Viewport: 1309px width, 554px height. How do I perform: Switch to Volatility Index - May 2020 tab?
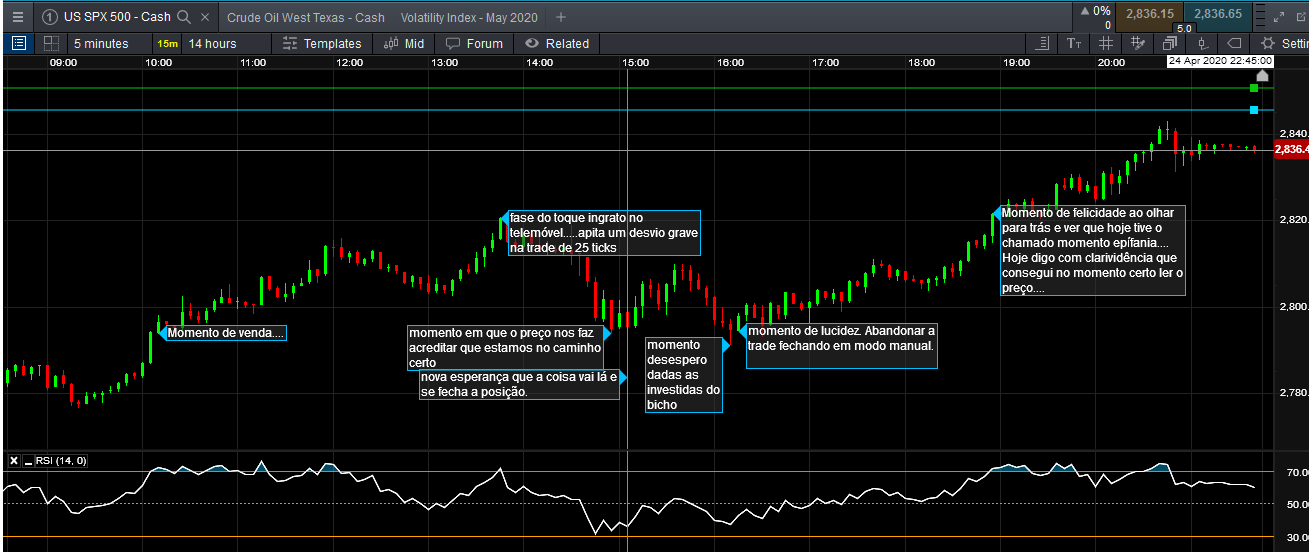point(469,17)
